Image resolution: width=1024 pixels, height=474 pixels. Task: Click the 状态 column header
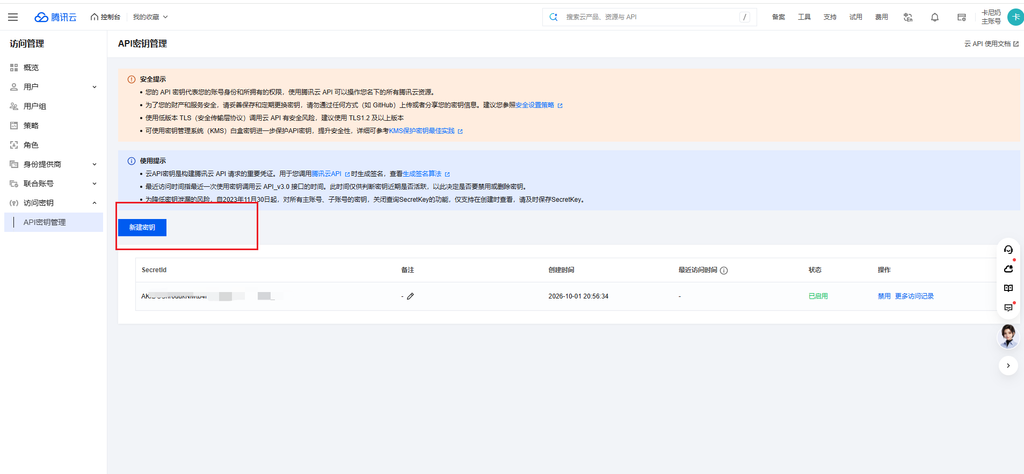pos(815,270)
